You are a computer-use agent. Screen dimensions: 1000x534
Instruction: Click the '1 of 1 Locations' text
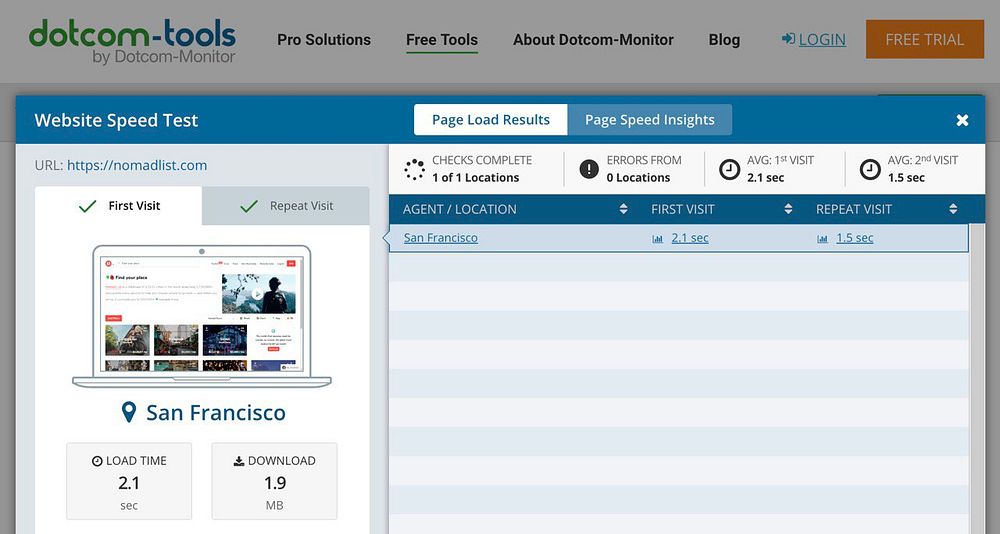(x=476, y=178)
